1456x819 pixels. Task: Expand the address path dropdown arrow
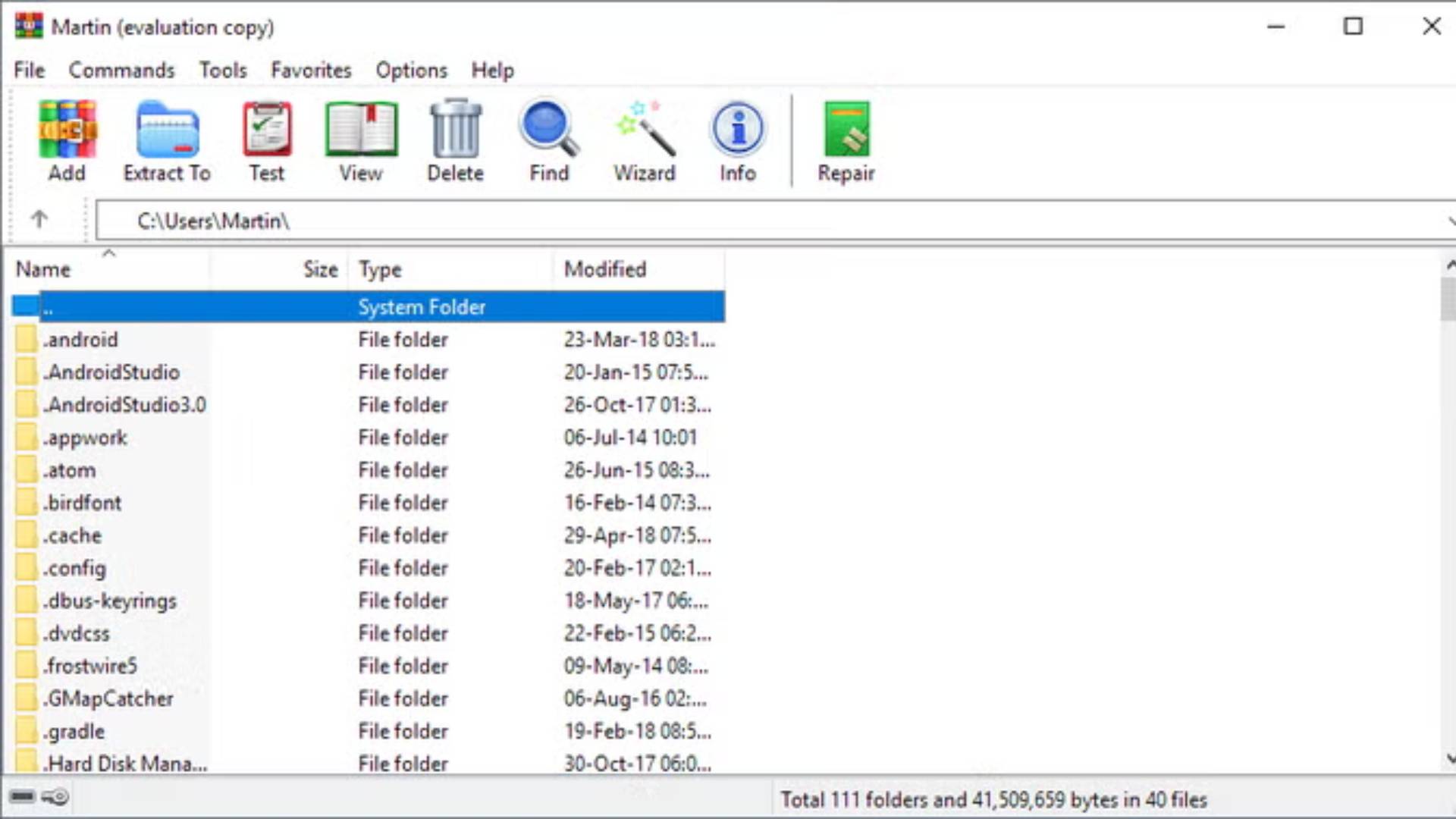click(1450, 221)
